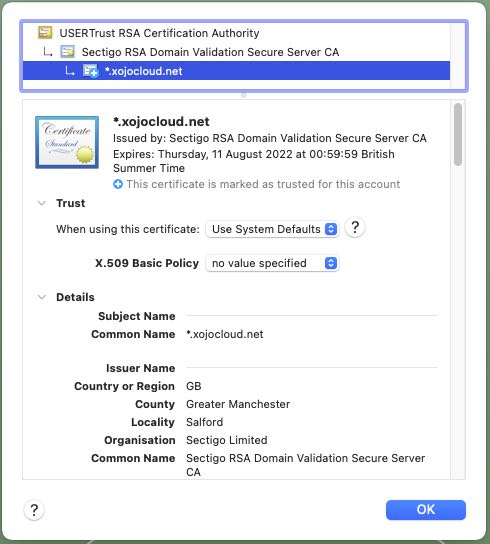Select Sectigo RSA Domain Validation Secure Server CA row
This screenshot has width=490, height=544.
236,52
